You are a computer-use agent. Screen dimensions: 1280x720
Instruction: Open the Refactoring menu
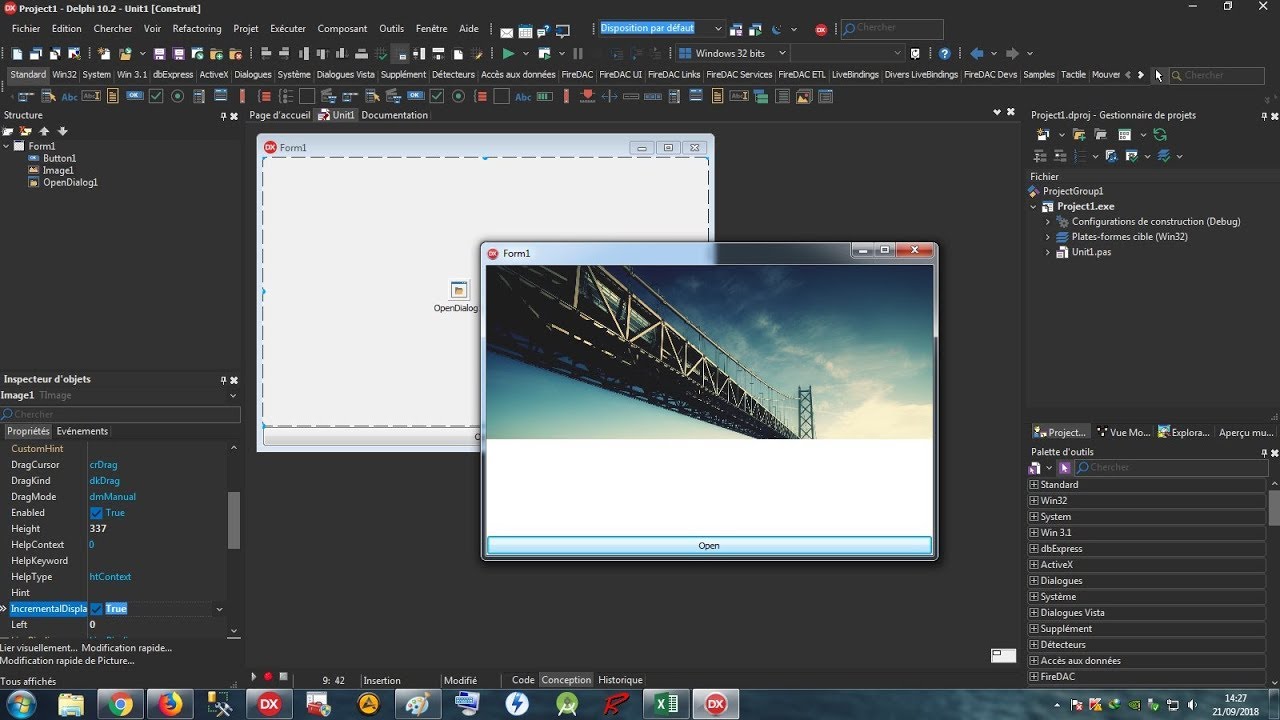tap(197, 29)
